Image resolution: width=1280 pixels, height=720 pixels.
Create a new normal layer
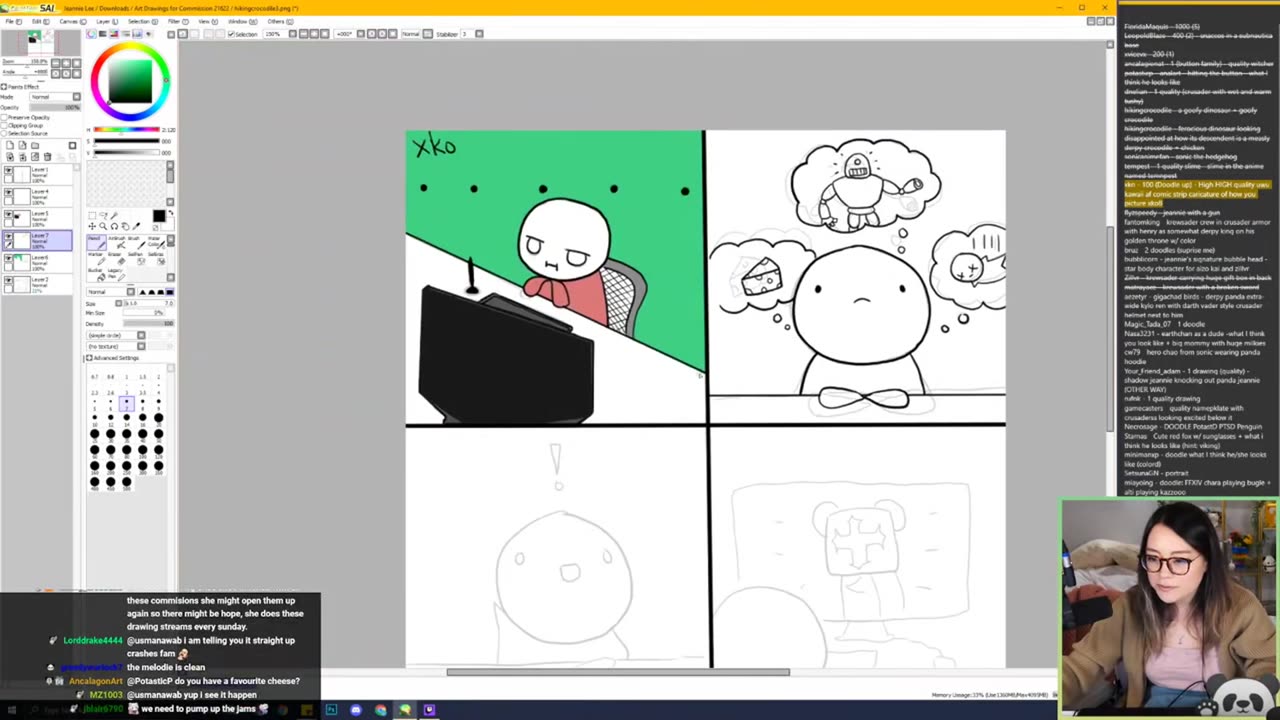(x=10, y=145)
